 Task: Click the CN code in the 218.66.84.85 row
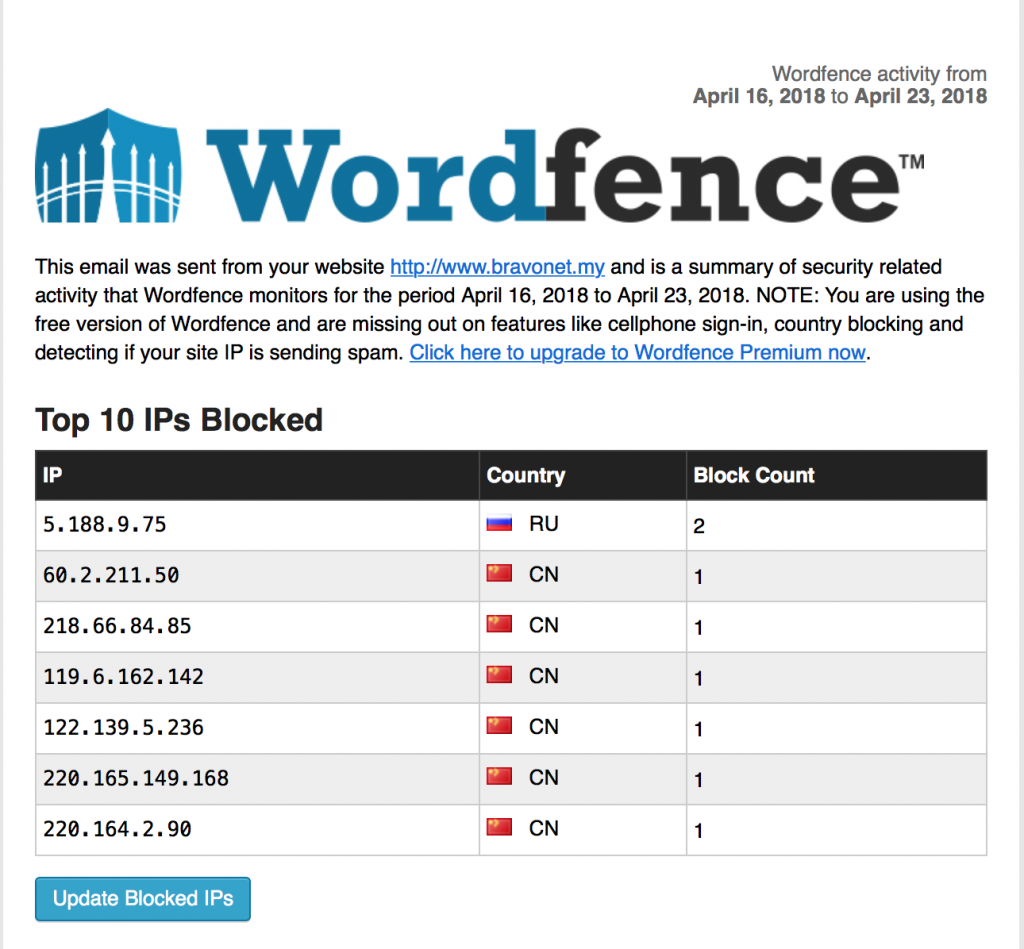tap(543, 626)
